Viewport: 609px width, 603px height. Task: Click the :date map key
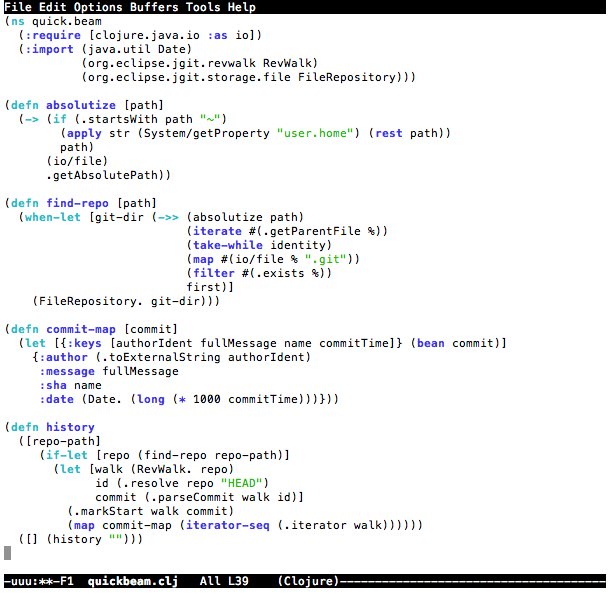click(56, 399)
